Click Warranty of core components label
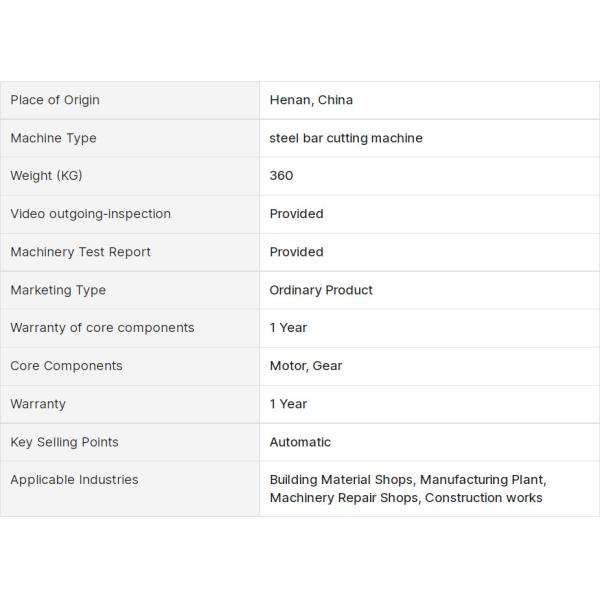This screenshot has height=600, width=600. pyautogui.click(x=102, y=328)
